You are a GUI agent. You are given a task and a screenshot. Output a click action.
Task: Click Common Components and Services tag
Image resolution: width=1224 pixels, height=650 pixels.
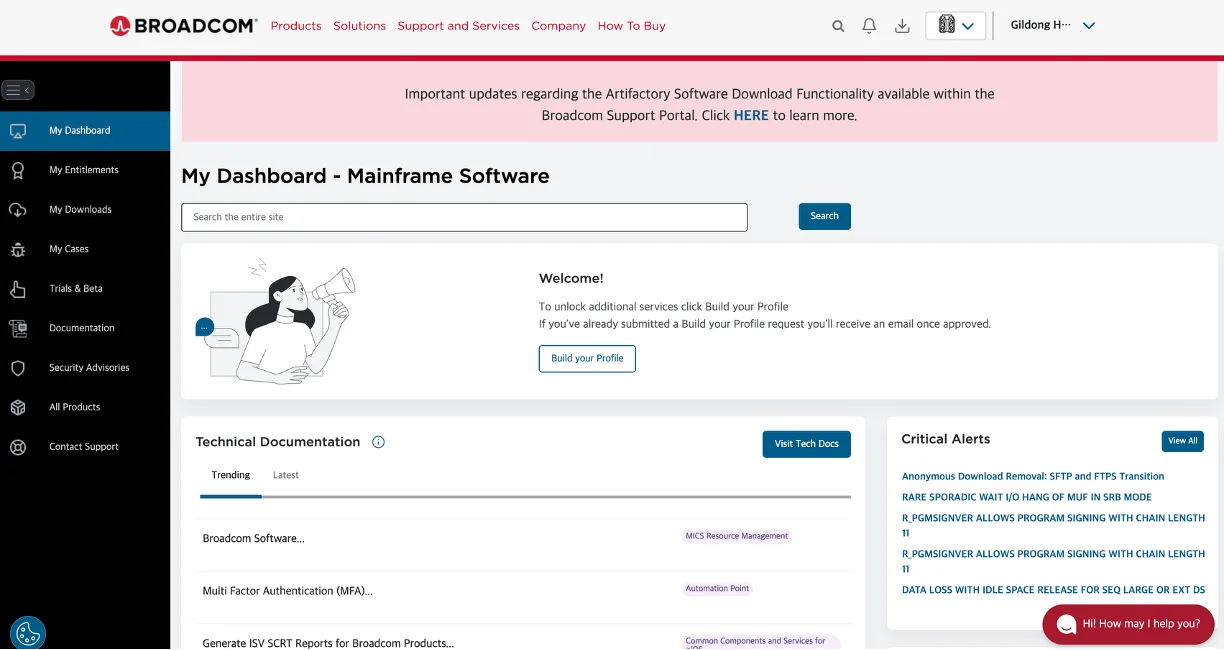pyautogui.click(x=760, y=642)
